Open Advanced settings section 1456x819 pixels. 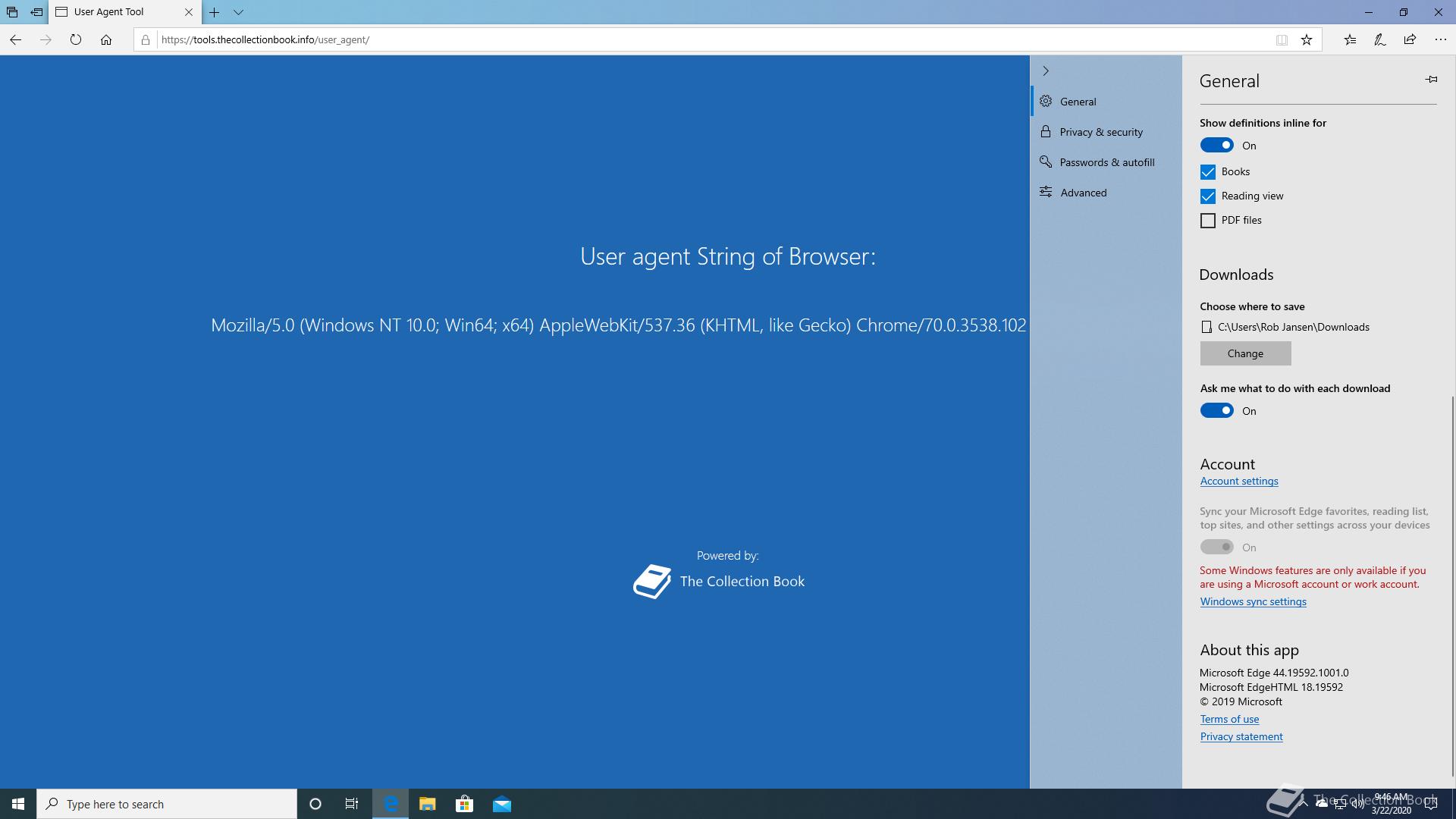point(1106,193)
